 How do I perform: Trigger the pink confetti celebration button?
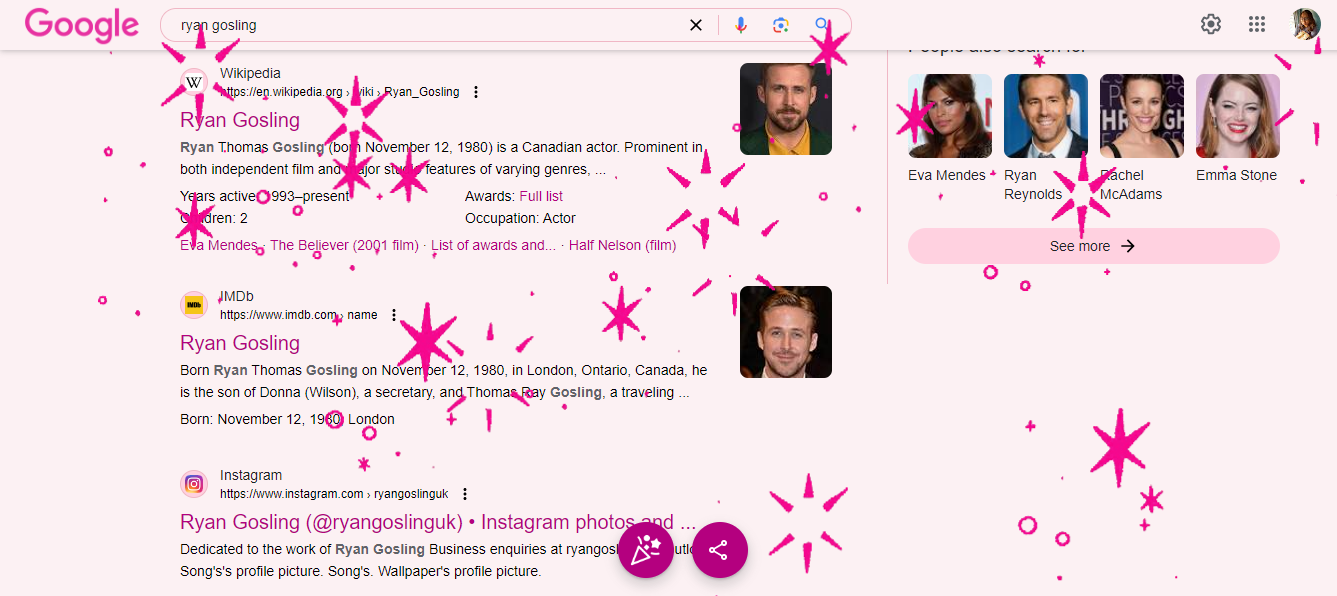point(646,550)
